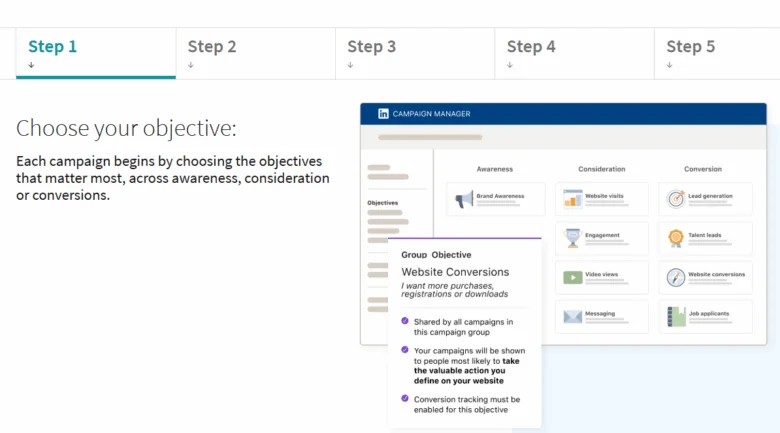Viewport: 780px width, 433px height.
Task: Click the Engagement trophy icon
Action: (x=572, y=238)
